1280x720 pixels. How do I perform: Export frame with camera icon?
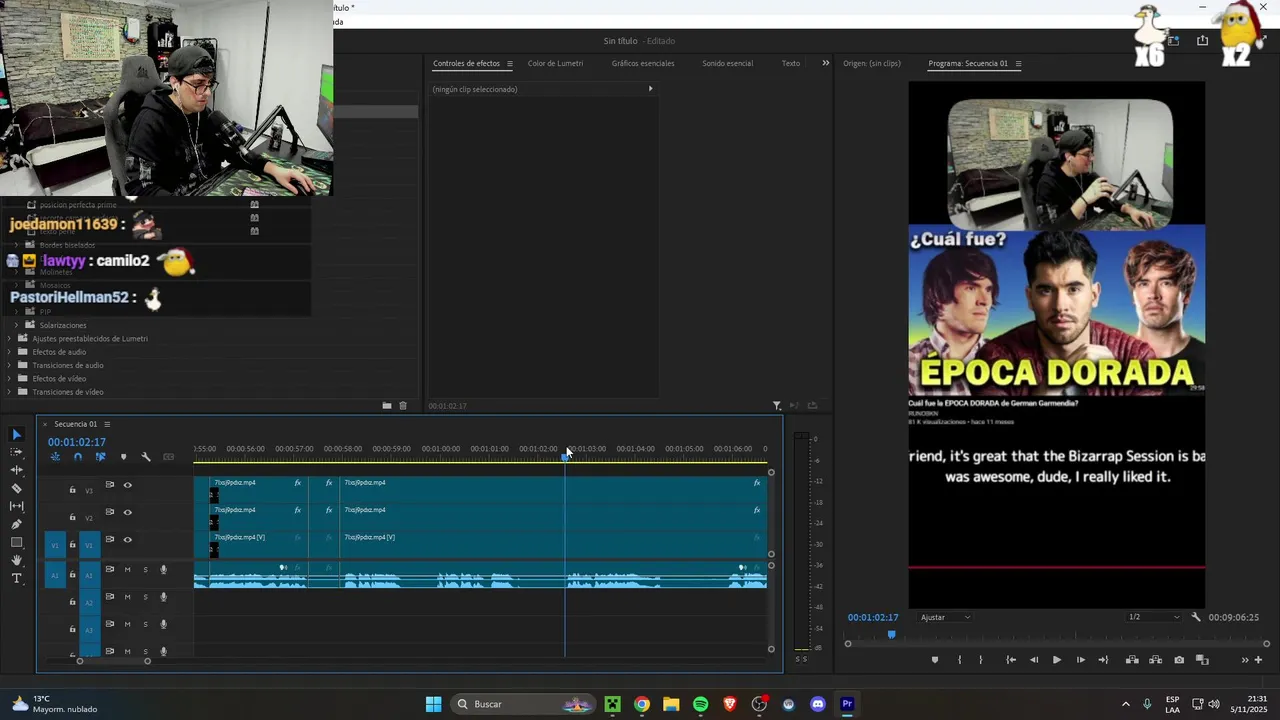pyautogui.click(x=1179, y=660)
